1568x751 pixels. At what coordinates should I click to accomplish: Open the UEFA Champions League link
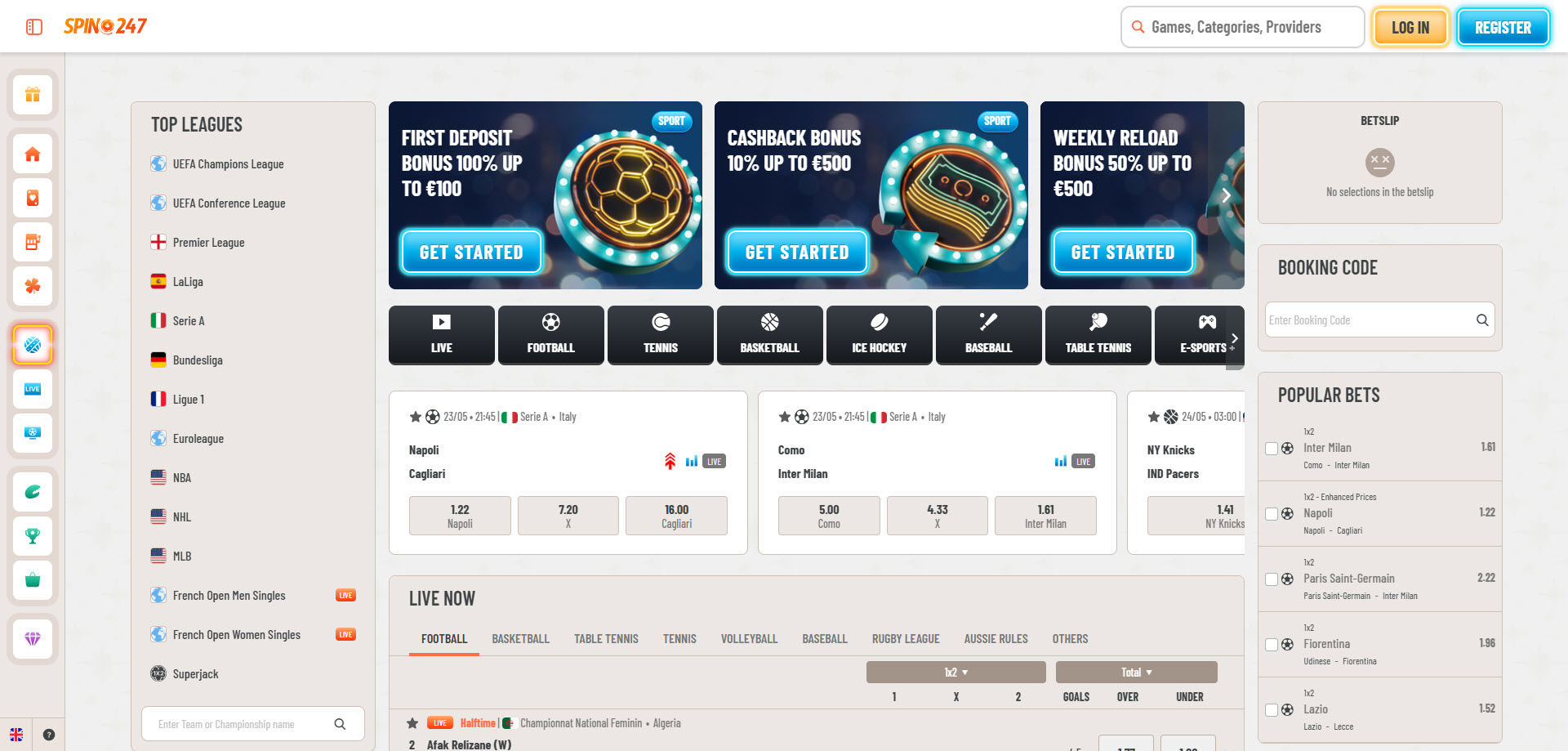click(x=228, y=164)
